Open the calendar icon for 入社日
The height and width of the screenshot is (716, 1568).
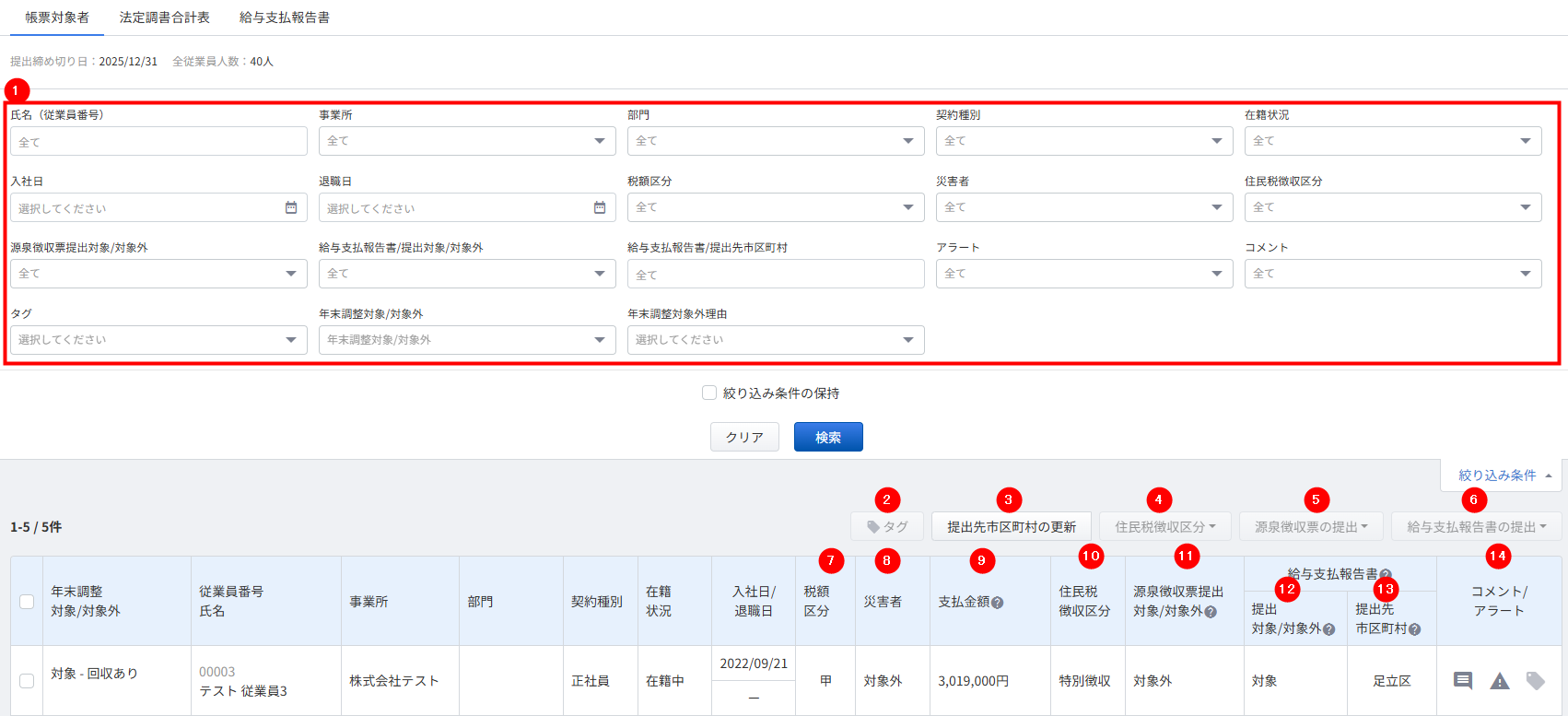291,208
